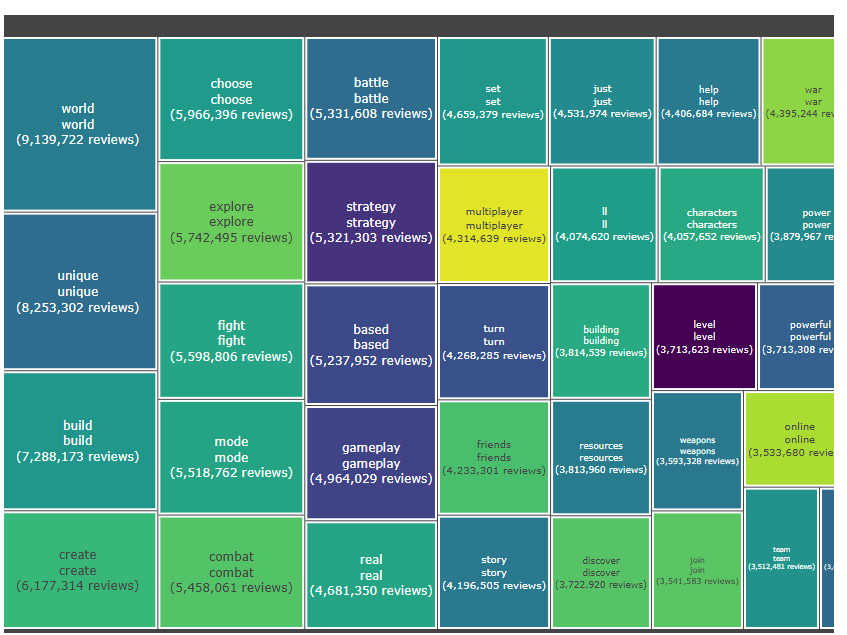Viewport: 847px width, 635px height.
Task: Click the 'world' treemap tile
Action: click(x=79, y=124)
